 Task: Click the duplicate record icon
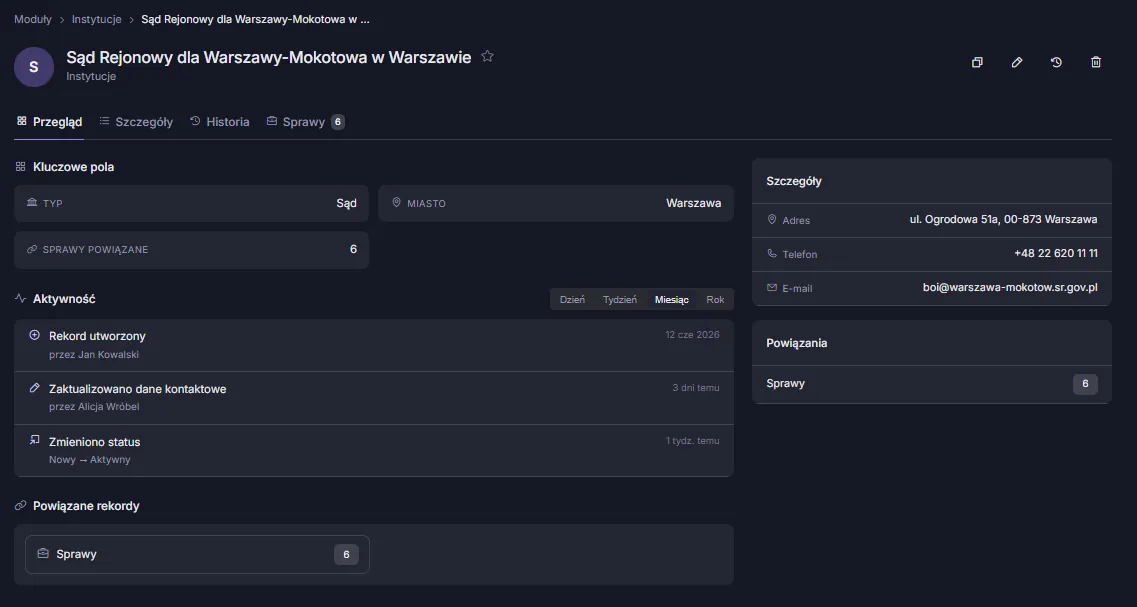[x=977, y=62]
